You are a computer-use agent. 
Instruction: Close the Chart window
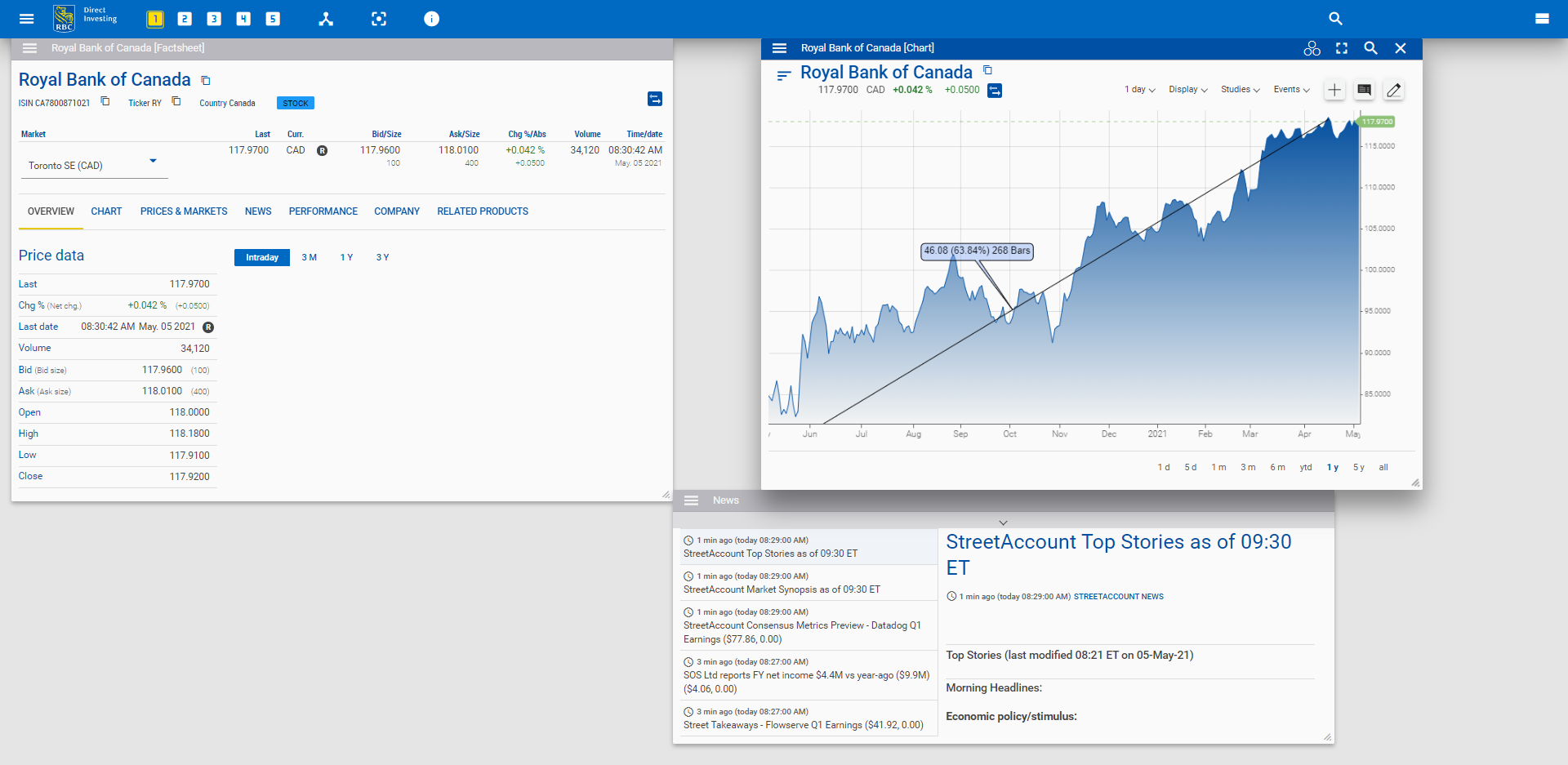[1401, 48]
